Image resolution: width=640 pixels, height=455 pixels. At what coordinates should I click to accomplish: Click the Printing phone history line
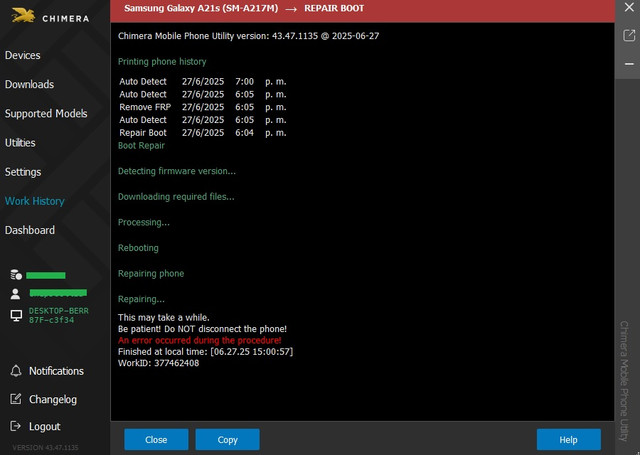pos(162,62)
